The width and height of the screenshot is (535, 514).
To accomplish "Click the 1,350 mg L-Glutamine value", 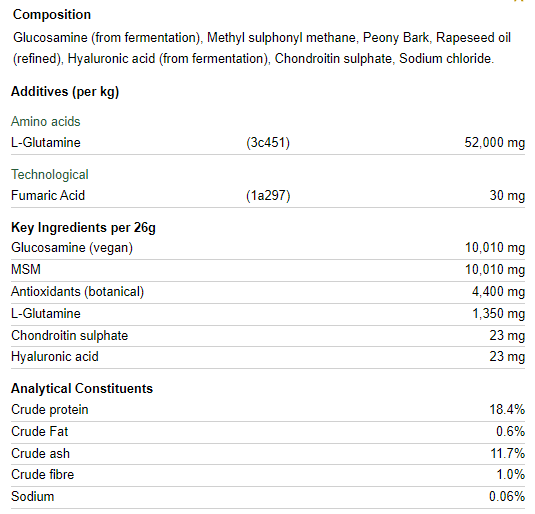I will pyautogui.click(x=498, y=314).
